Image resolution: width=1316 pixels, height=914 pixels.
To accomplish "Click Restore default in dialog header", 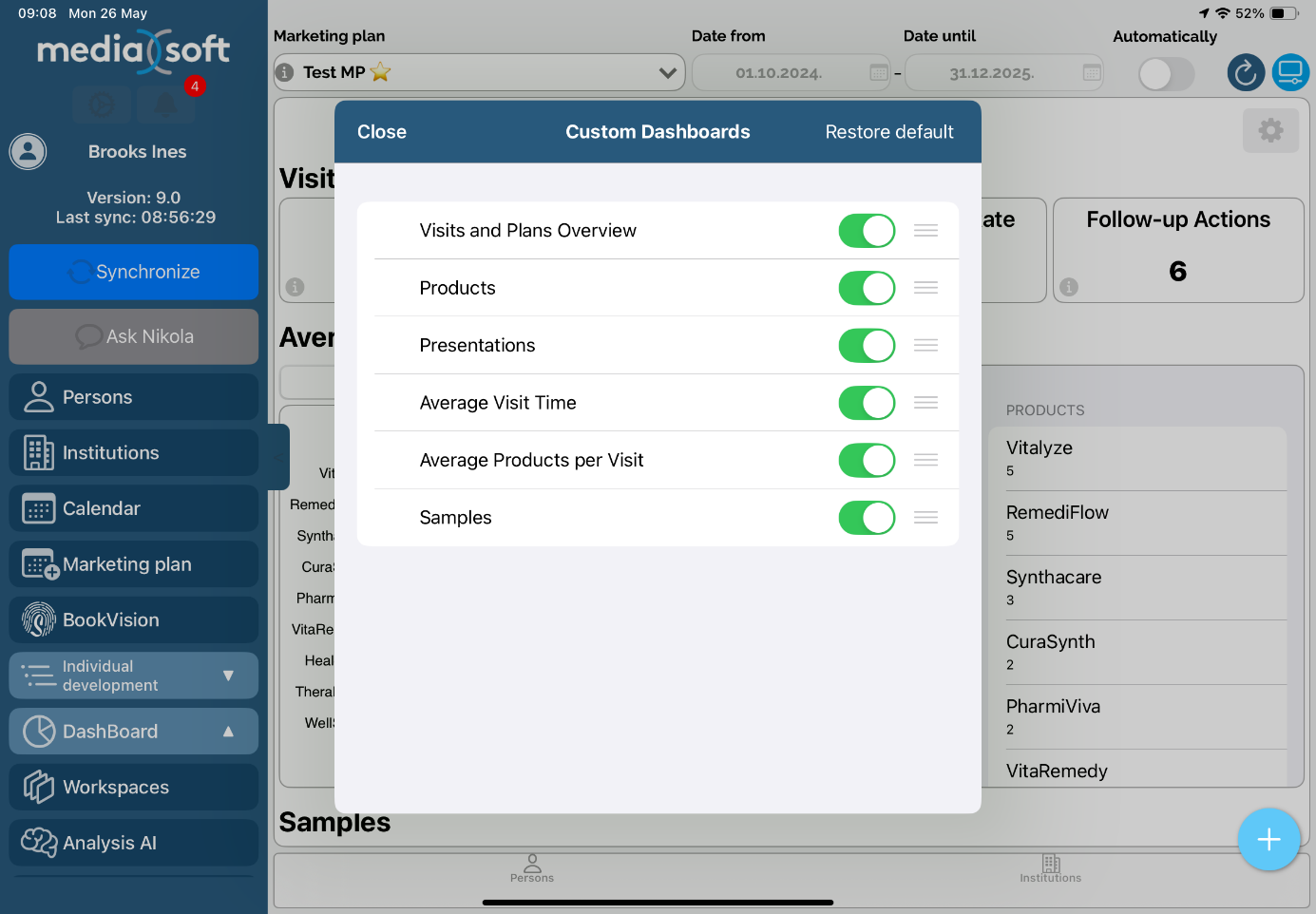I will coord(888,132).
